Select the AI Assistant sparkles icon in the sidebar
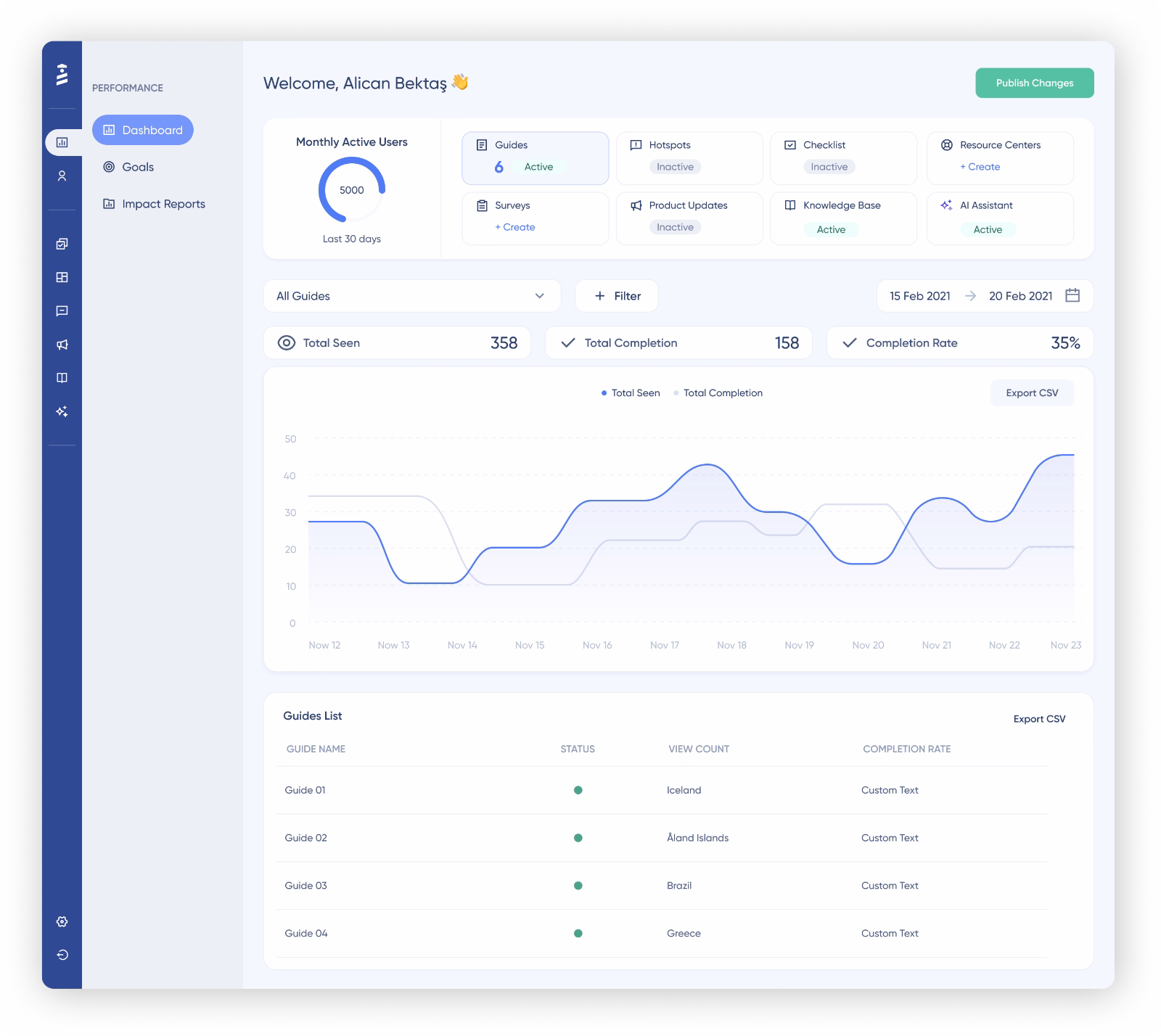The height and width of the screenshot is (1036, 1161). [62, 411]
